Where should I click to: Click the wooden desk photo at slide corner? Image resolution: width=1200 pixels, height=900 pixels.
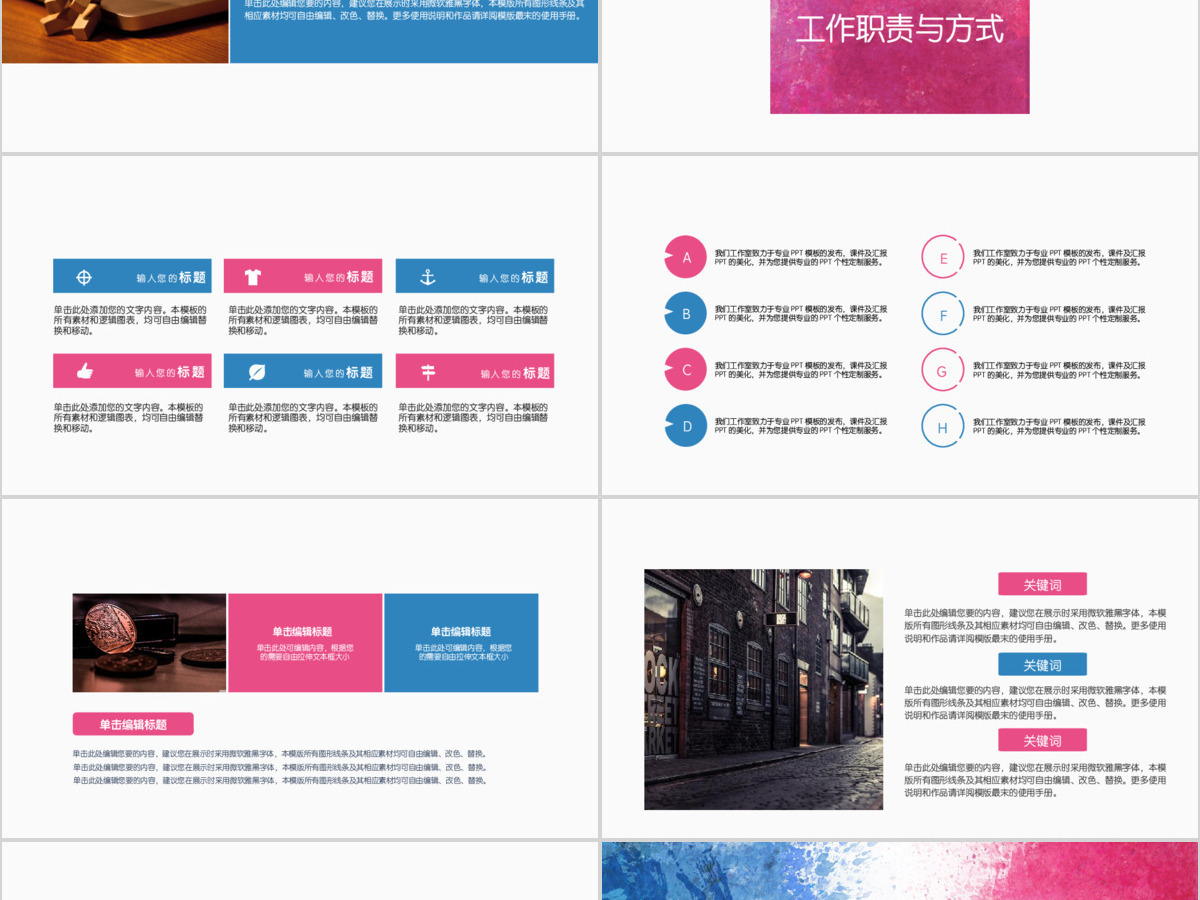tap(115, 31)
